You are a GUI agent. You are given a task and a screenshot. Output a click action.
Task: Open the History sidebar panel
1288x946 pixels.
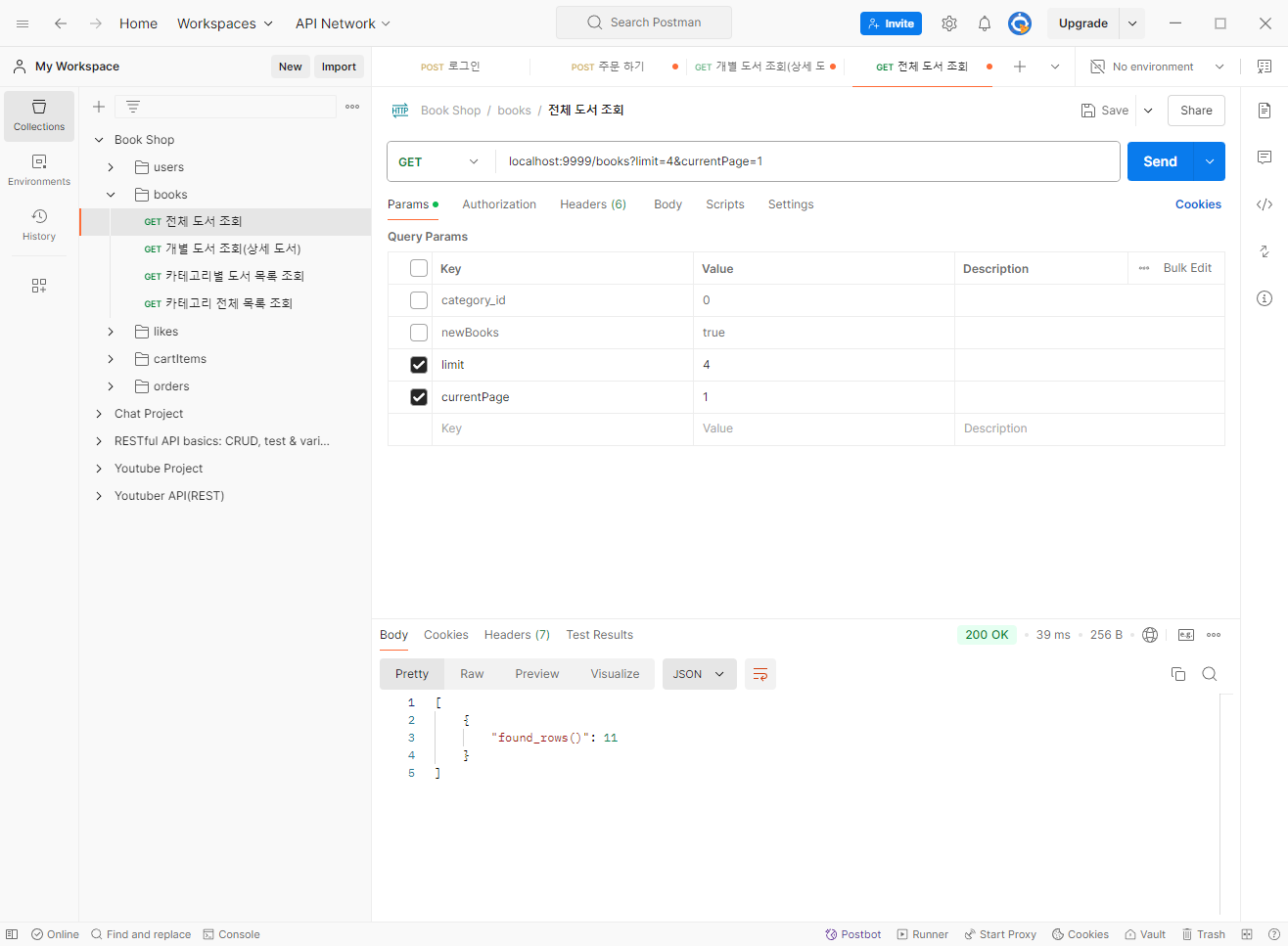pyautogui.click(x=39, y=225)
